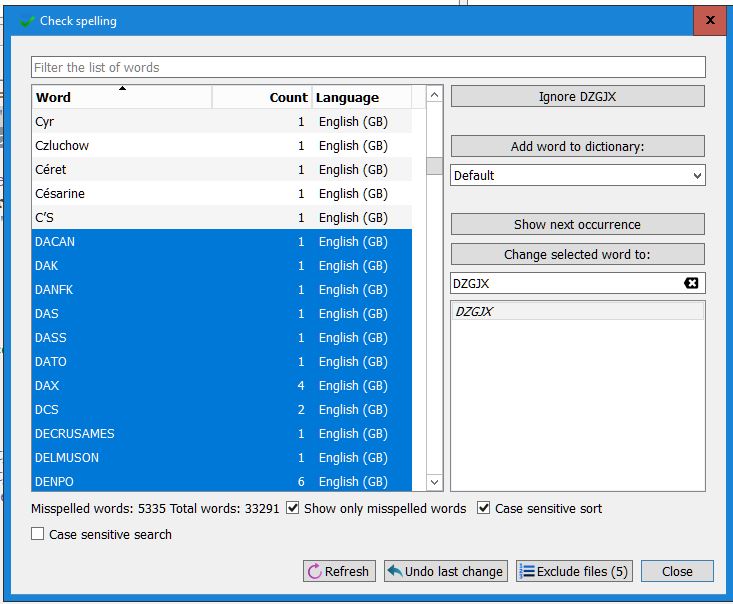Open the Default dictionary dropdown
733x604 pixels.
pos(578,176)
